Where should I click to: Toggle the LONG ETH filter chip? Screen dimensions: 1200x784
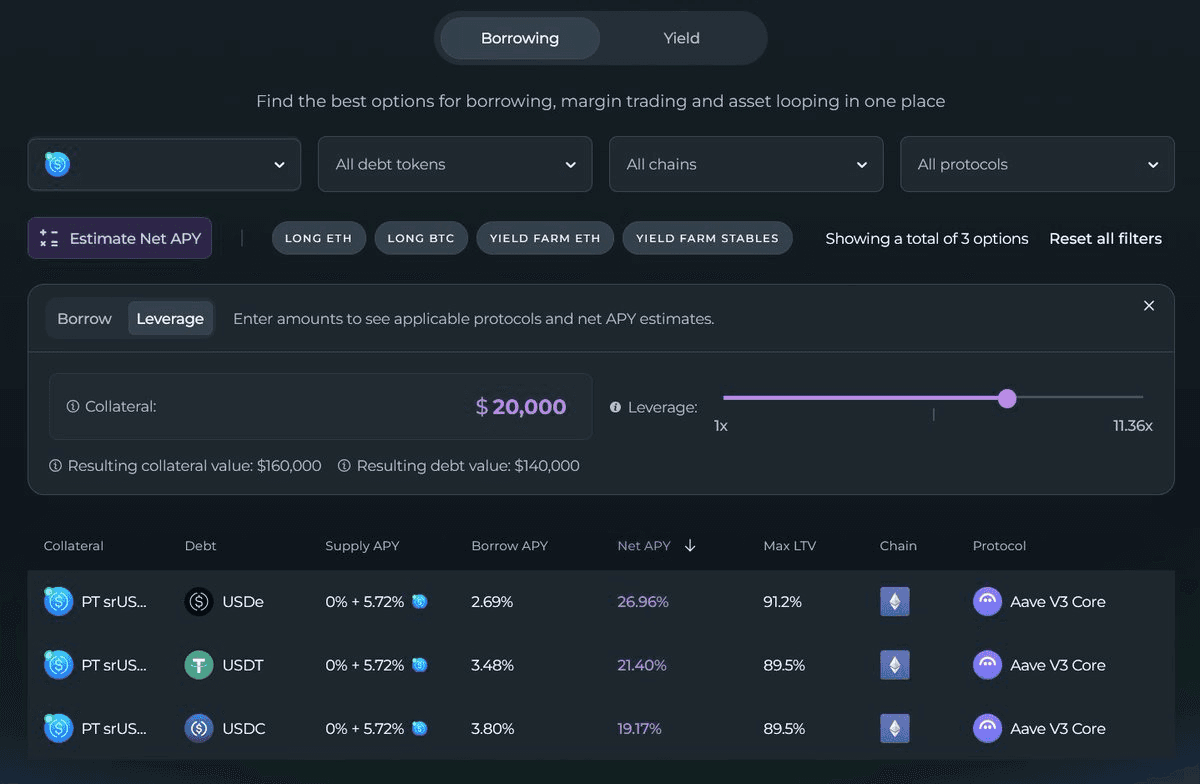(x=316, y=238)
